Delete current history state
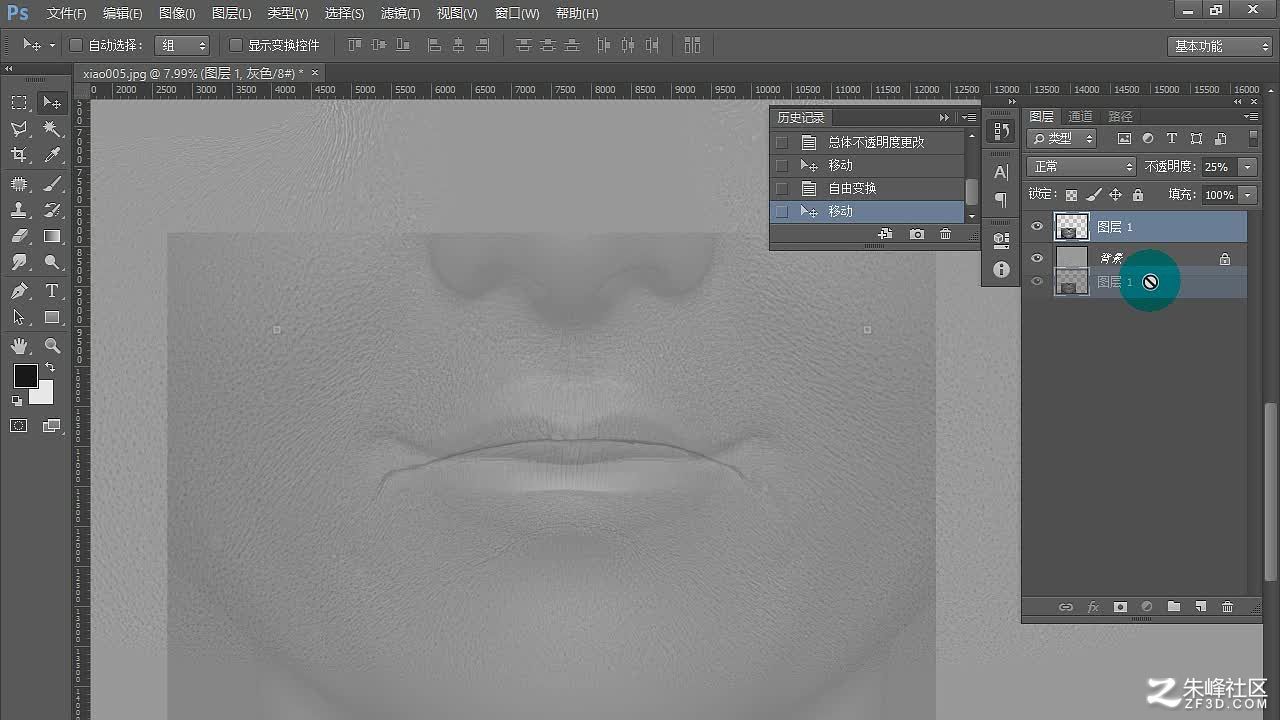The image size is (1280, 720). point(945,234)
